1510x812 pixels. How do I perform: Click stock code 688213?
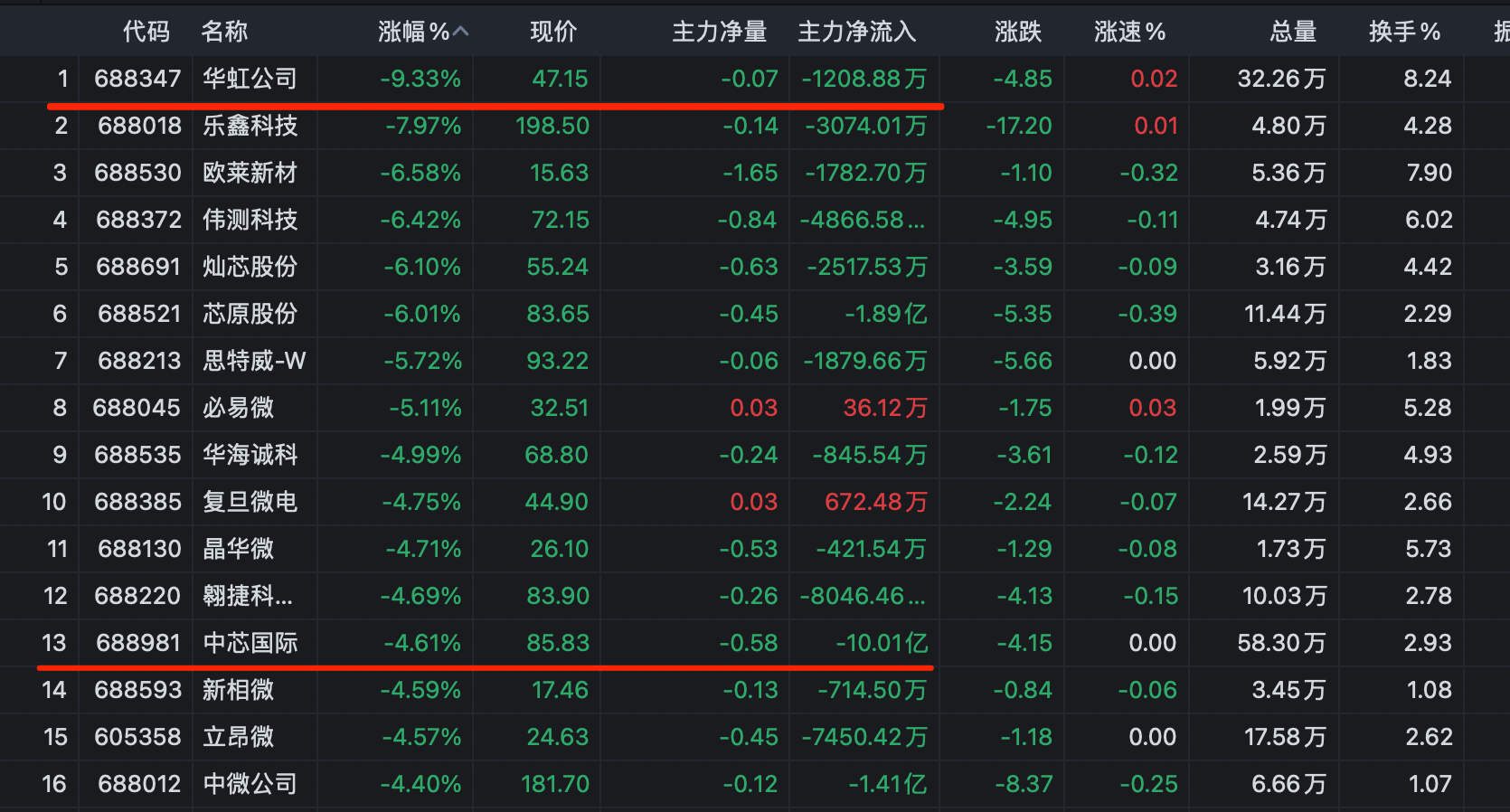(139, 361)
